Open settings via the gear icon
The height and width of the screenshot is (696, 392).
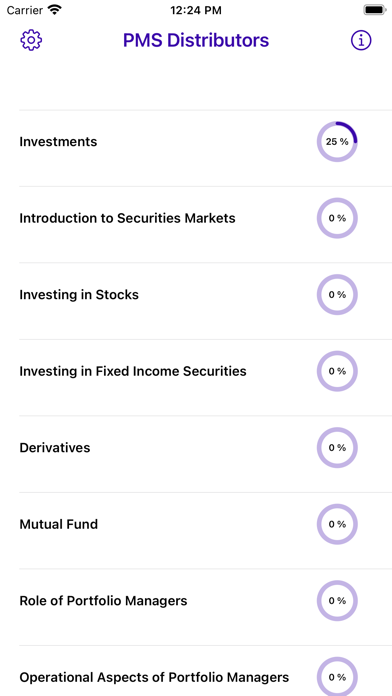[31, 40]
